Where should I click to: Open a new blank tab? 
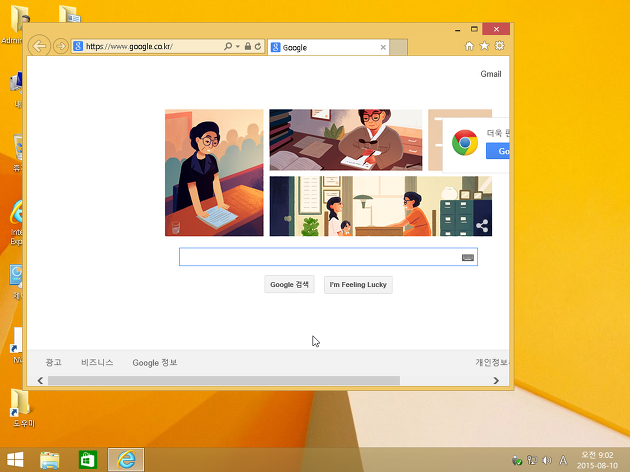(x=398, y=47)
